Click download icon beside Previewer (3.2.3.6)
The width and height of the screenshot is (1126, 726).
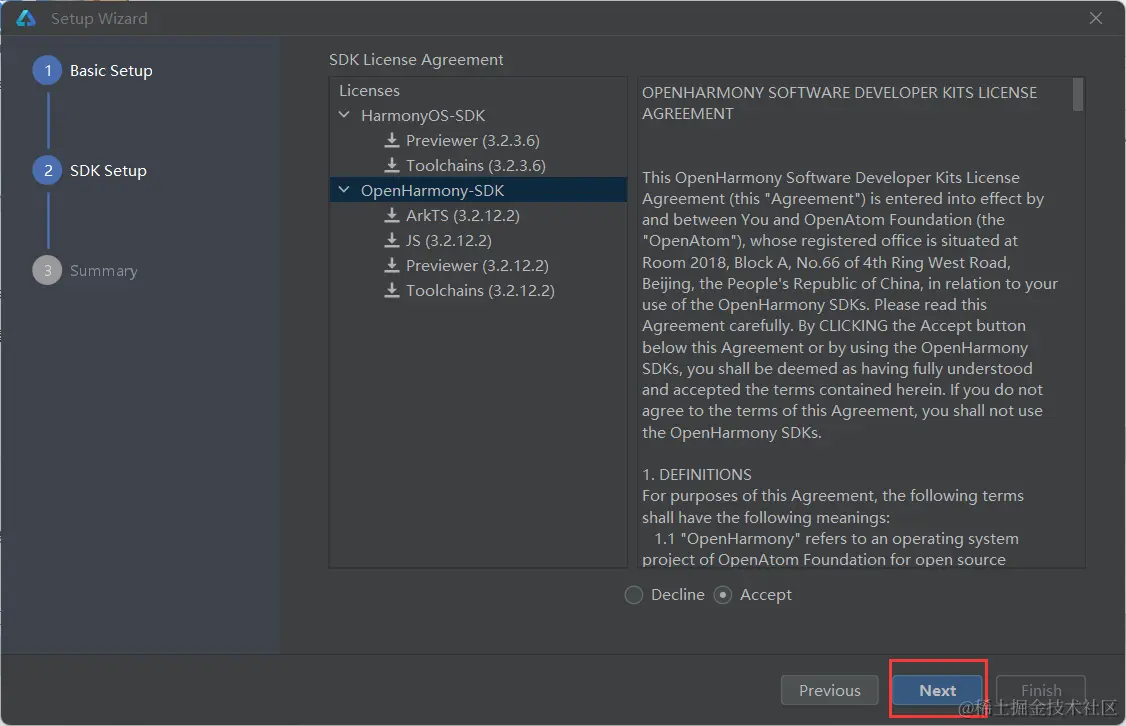[x=391, y=140]
